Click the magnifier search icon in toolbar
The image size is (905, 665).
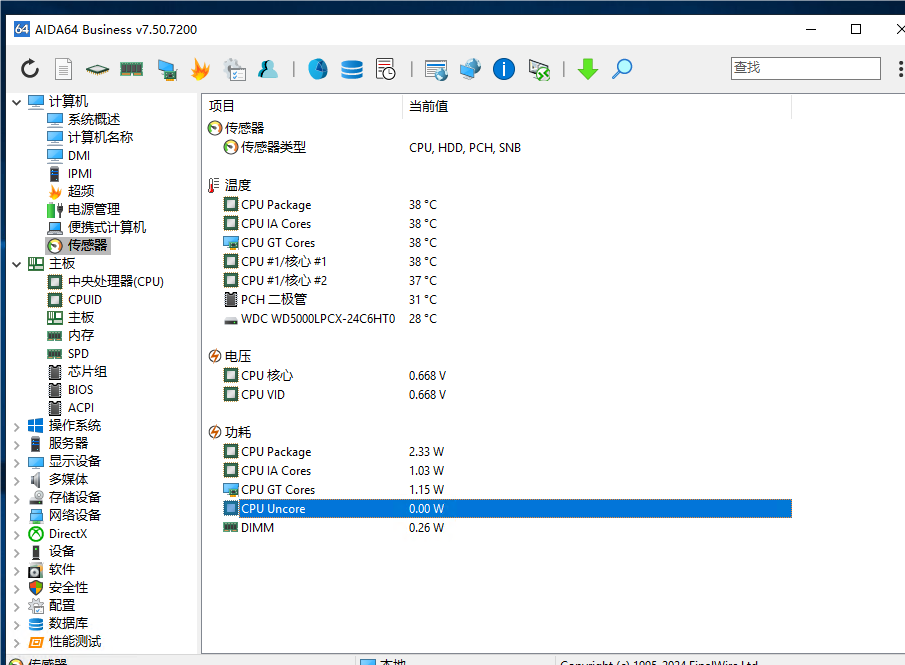(622, 69)
